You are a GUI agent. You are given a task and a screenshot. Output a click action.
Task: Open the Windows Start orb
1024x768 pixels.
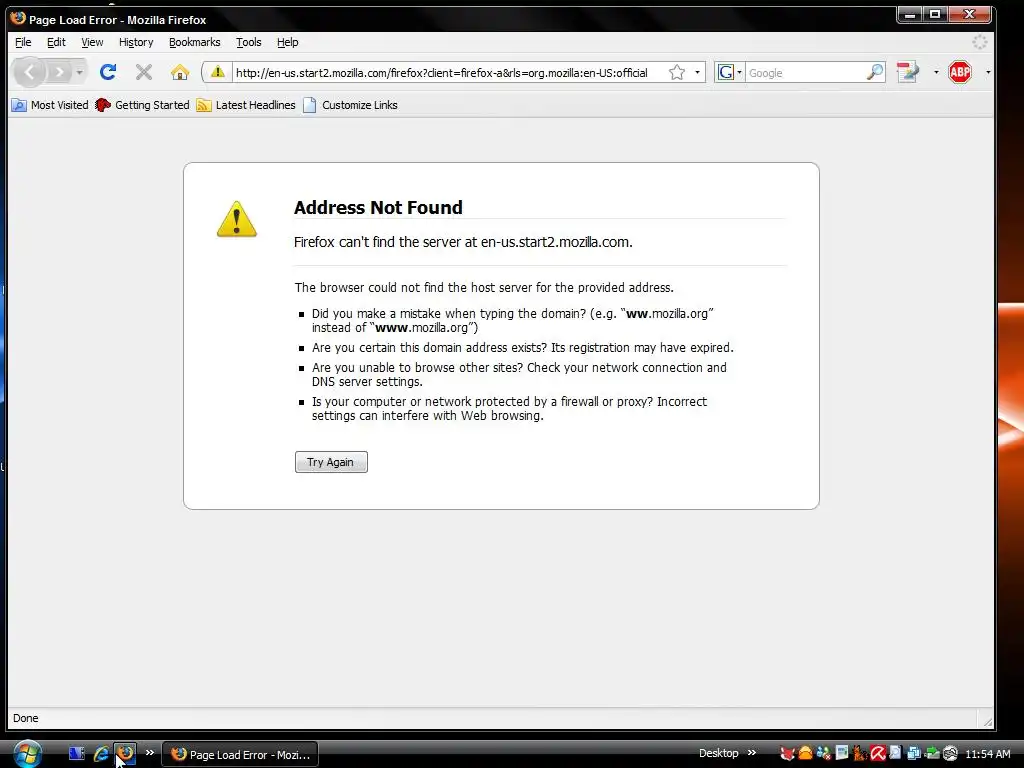pyautogui.click(x=27, y=754)
